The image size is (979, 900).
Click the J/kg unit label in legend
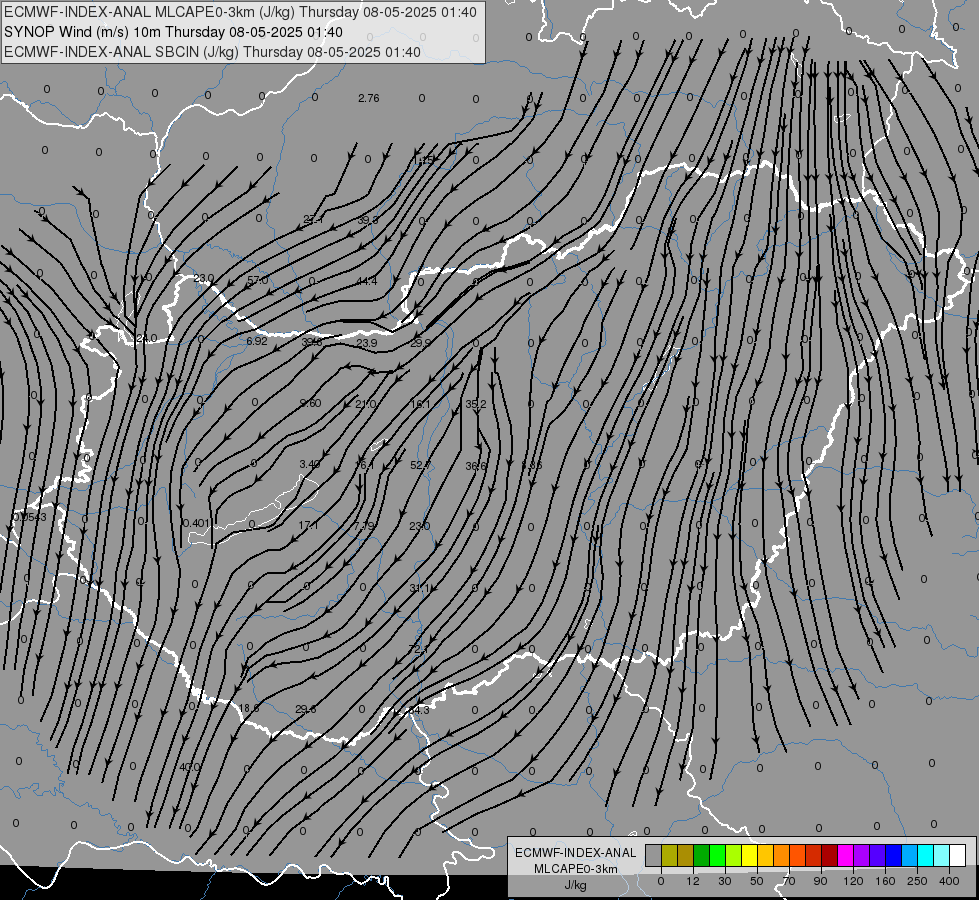click(x=575, y=885)
